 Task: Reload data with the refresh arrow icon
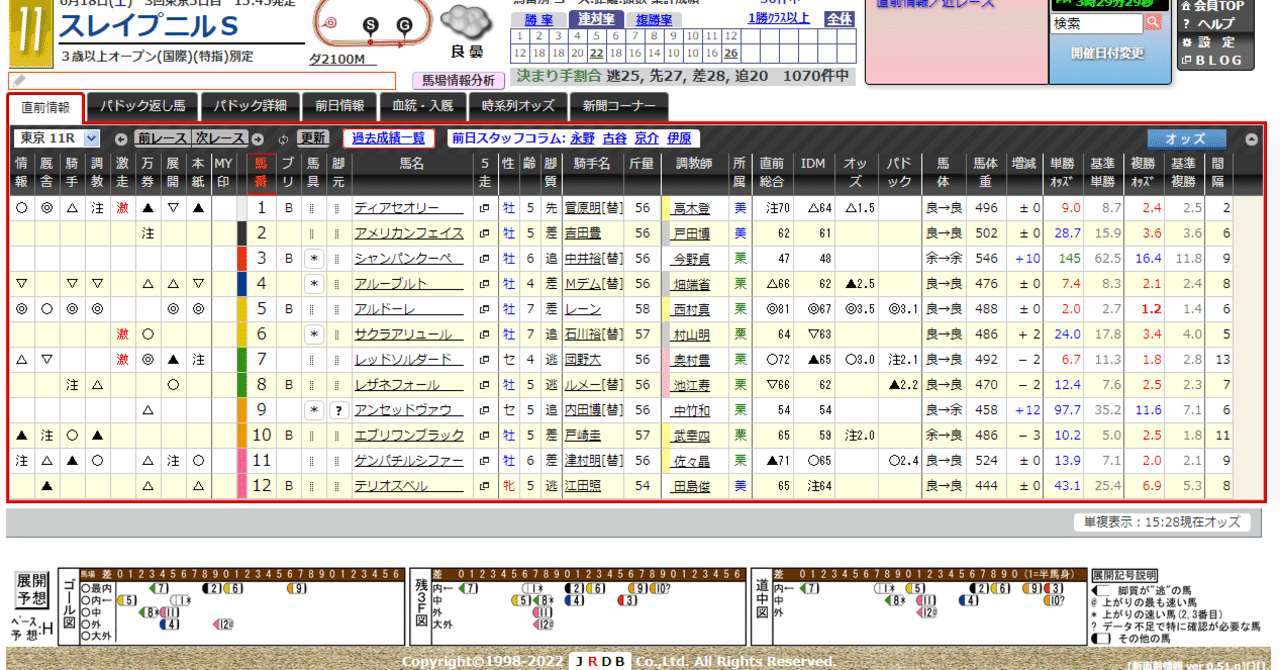click(x=284, y=138)
